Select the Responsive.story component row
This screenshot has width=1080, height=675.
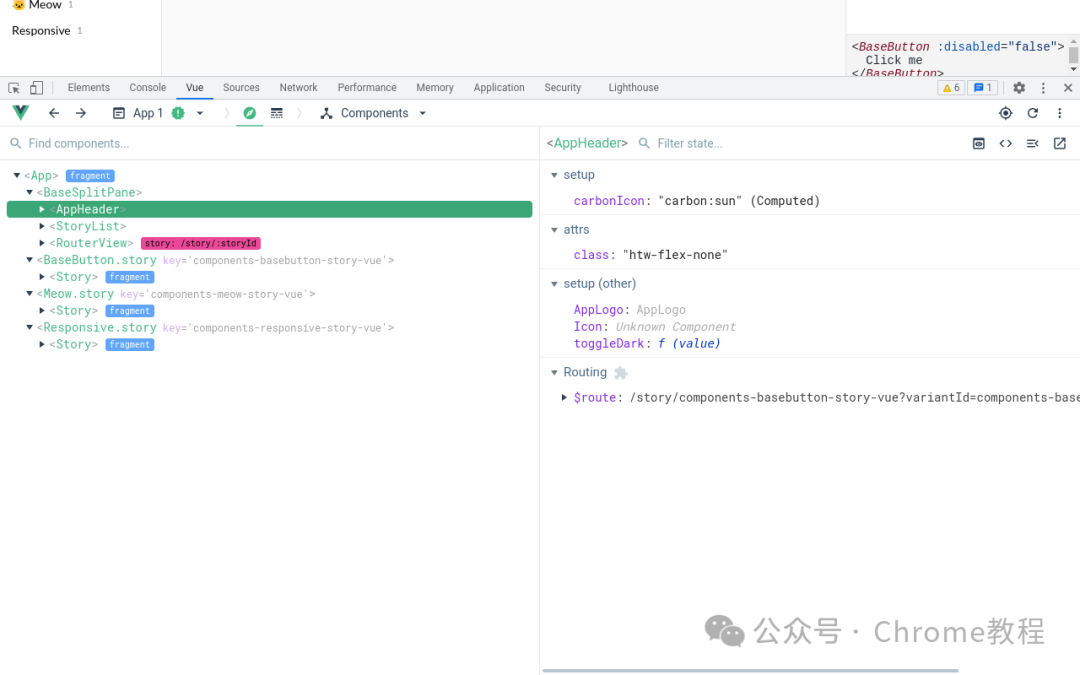(269, 328)
